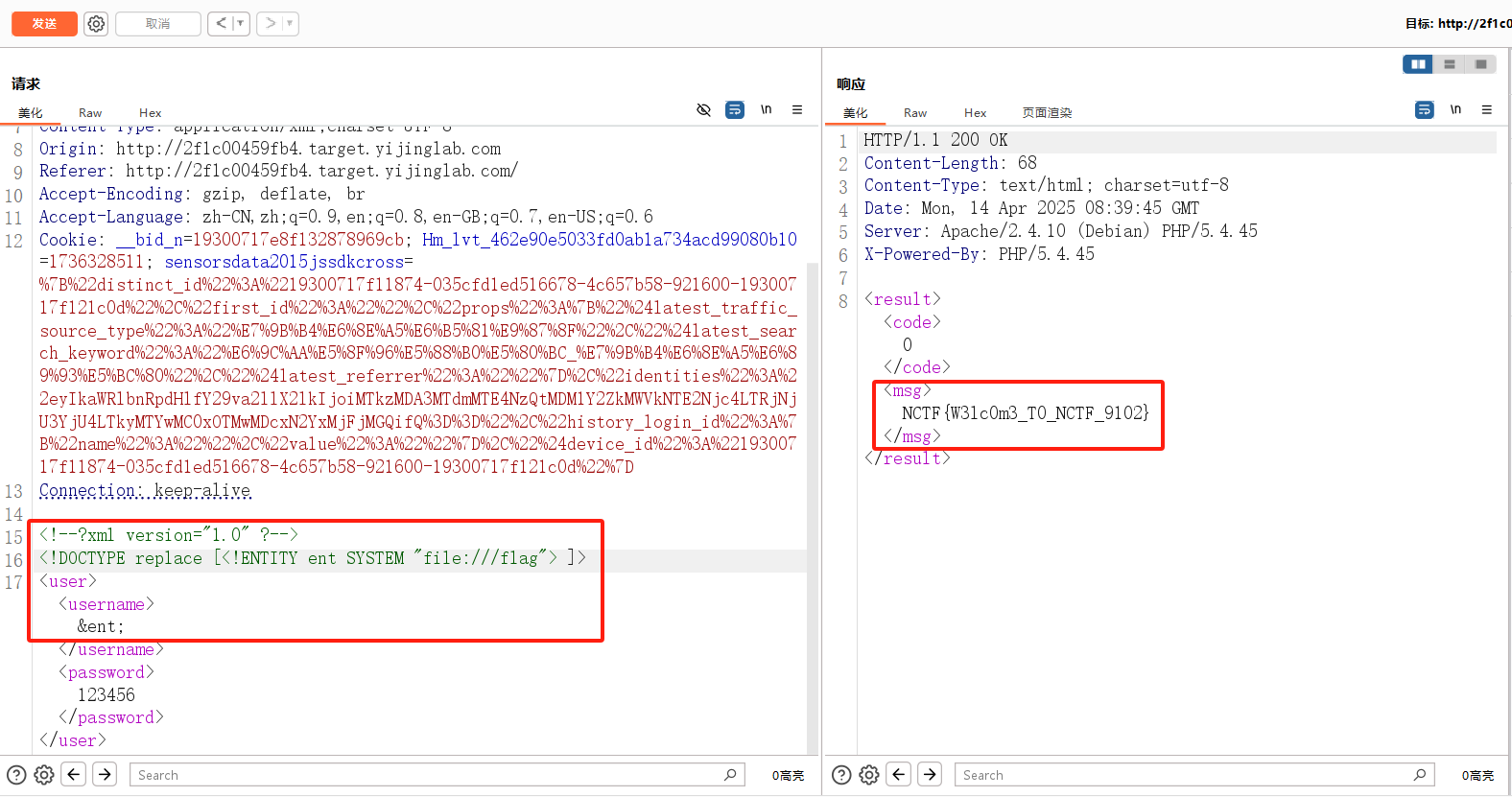Click the 目标 target URL label

point(1458,23)
